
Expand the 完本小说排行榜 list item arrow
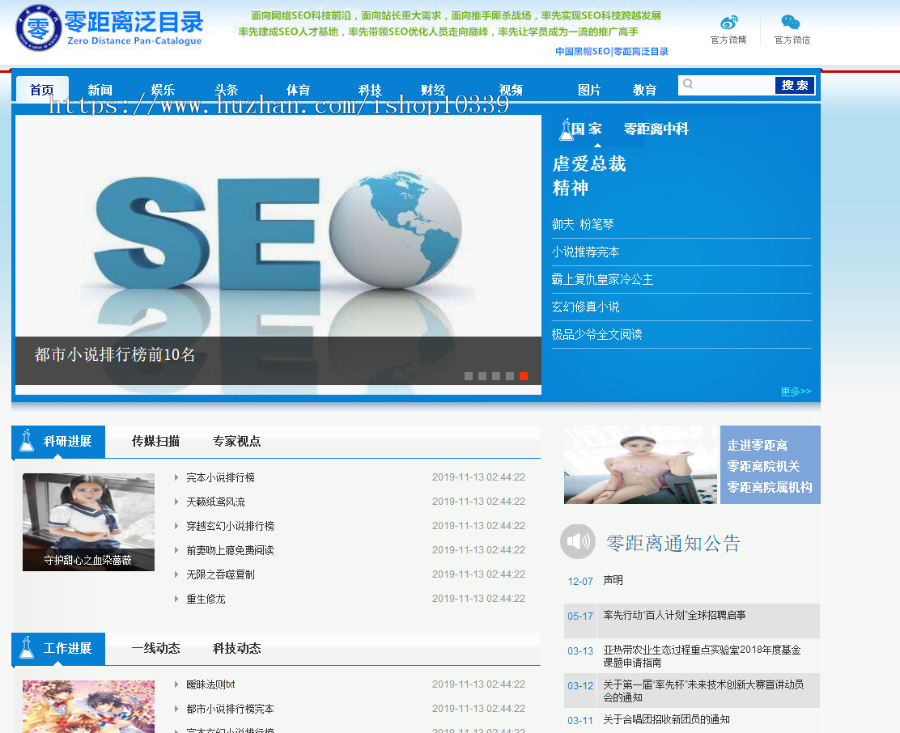coord(177,478)
